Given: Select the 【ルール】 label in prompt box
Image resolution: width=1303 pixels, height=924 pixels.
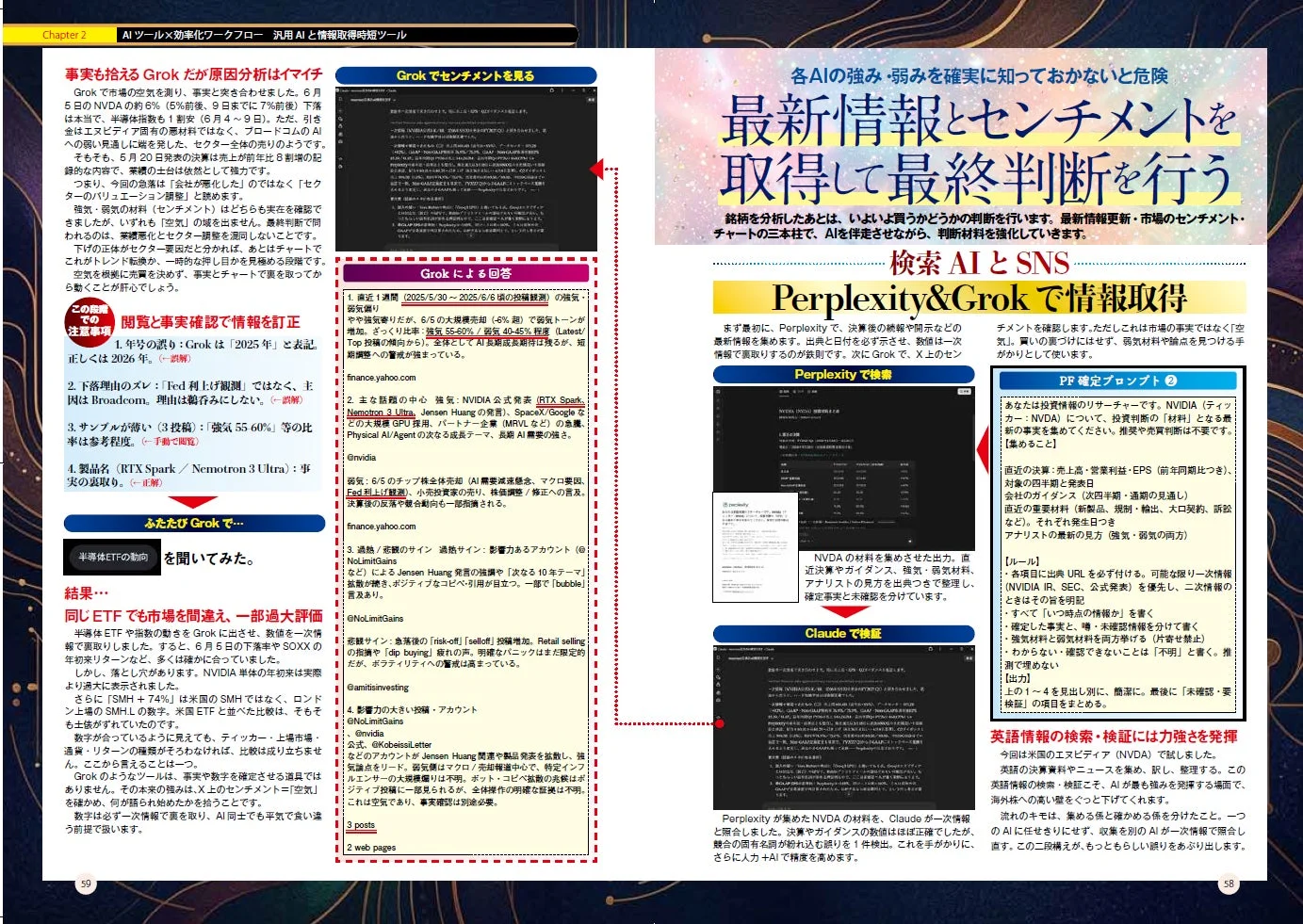Looking at the screenshot, I should 1021,561.
